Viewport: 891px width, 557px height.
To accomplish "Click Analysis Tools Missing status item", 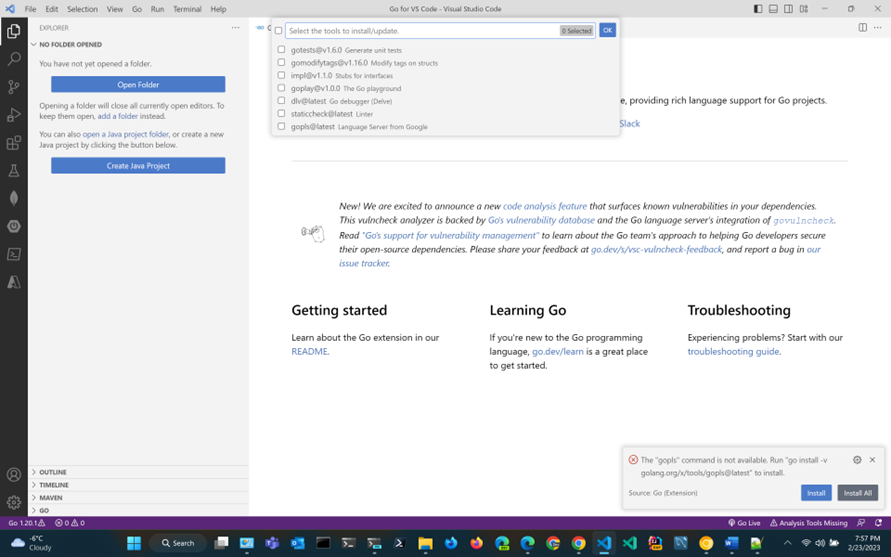I will point(809,523).
